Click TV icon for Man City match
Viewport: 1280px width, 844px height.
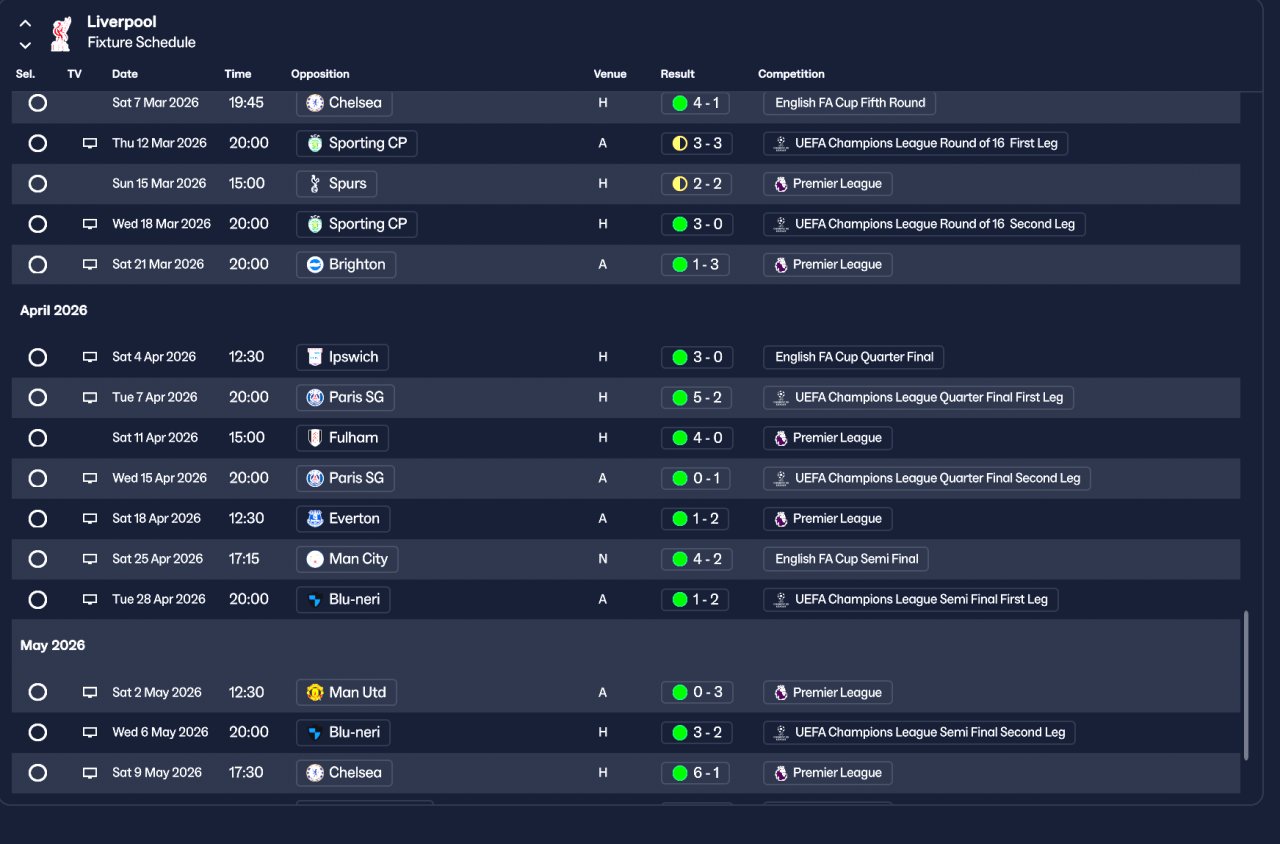90,560
